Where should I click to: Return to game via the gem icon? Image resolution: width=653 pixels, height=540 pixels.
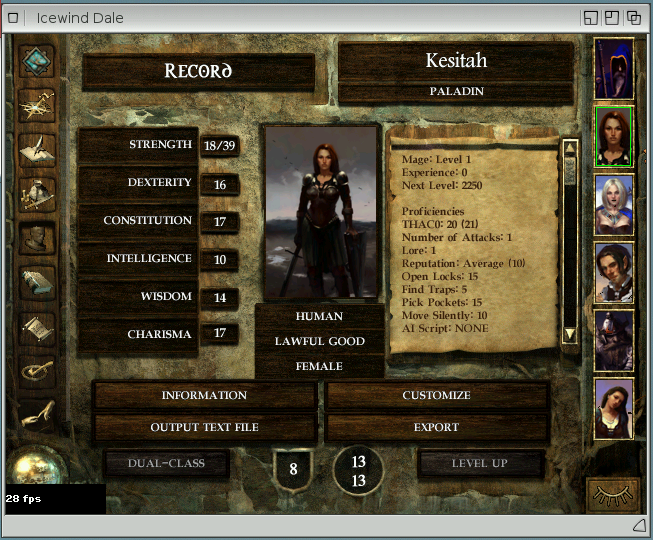pos(37,62)
